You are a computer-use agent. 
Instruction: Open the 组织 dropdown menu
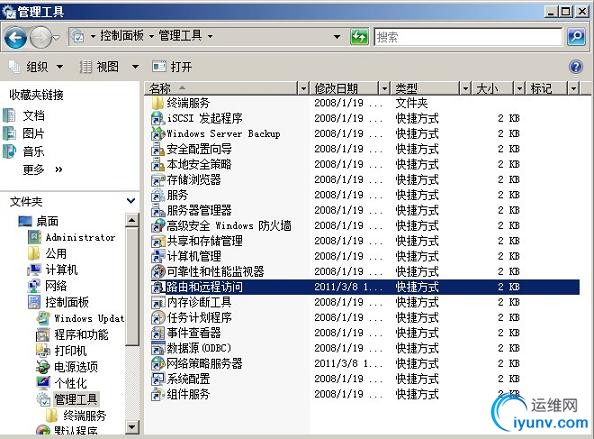pyautogui.click(x=36, y=67)
